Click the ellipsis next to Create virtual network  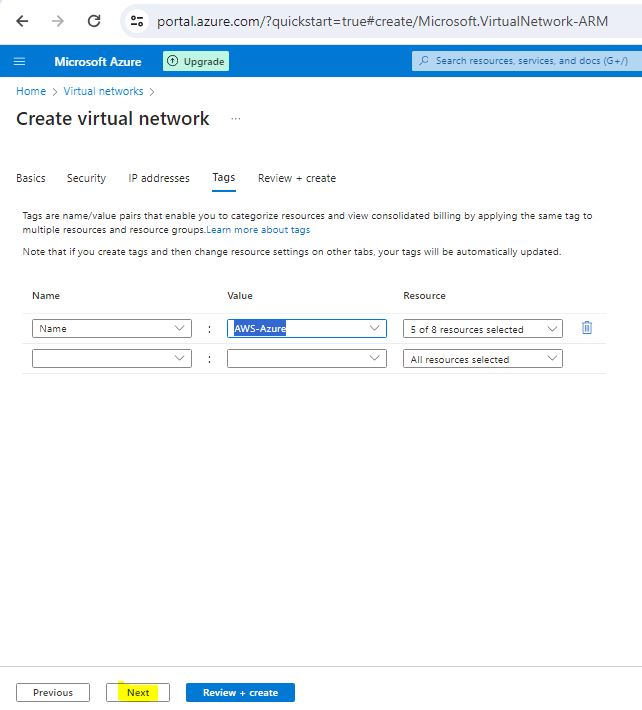tap(236, 119)
